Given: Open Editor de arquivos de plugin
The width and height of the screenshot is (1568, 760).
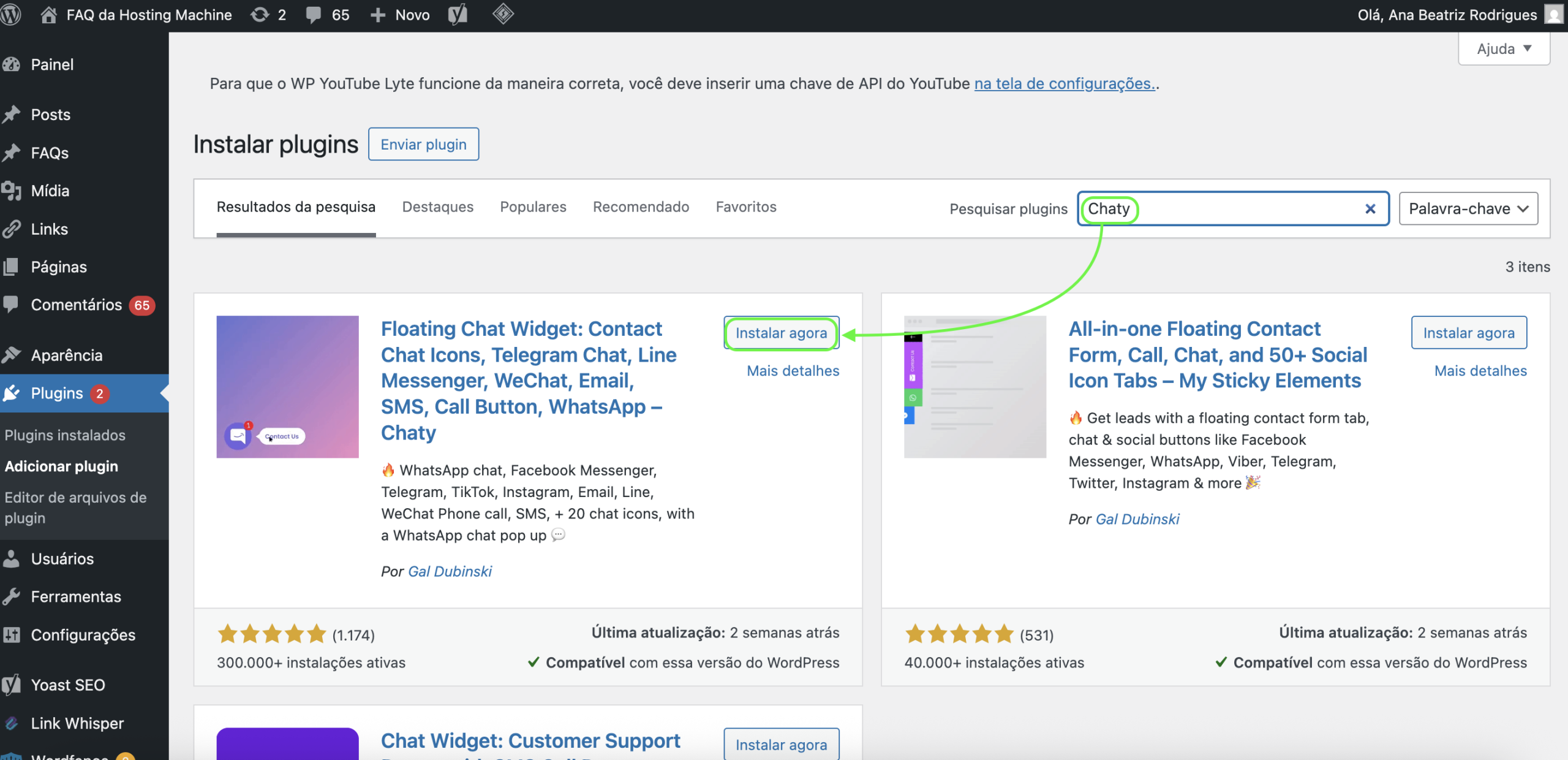Looking at the screenshot, I should pos(76,507).
